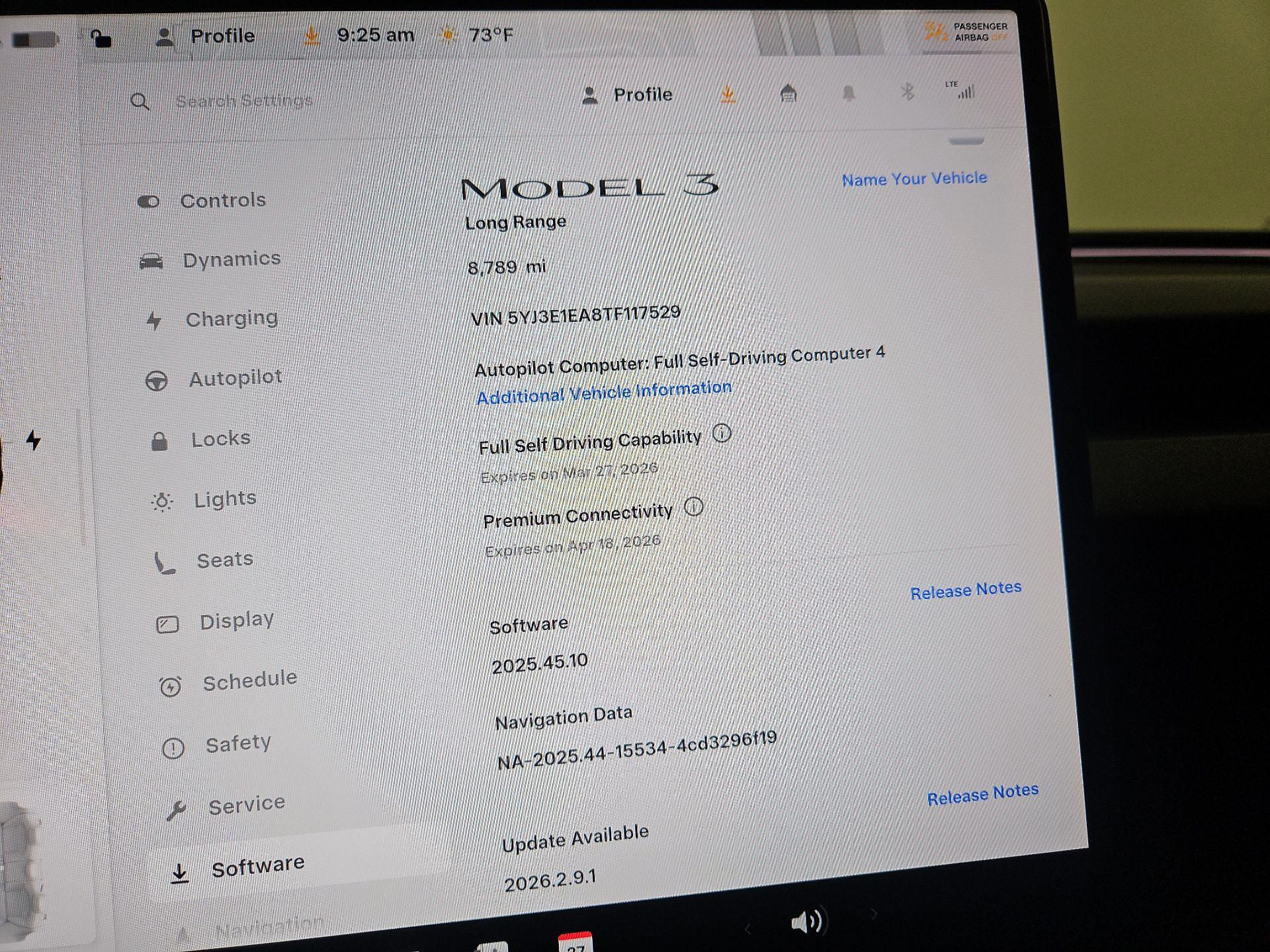Viewport: 1270px width, 952px height.
Task: Click the 8,789 mi odometer reading
Action: tap(507, 267)
